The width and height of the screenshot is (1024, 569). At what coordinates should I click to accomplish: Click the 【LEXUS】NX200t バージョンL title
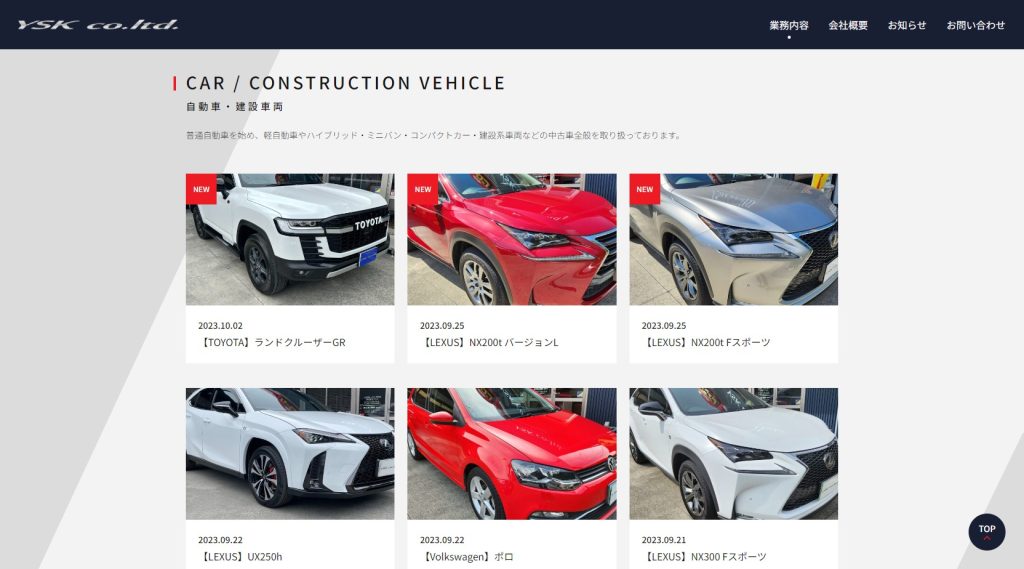[x=489, y=342]
